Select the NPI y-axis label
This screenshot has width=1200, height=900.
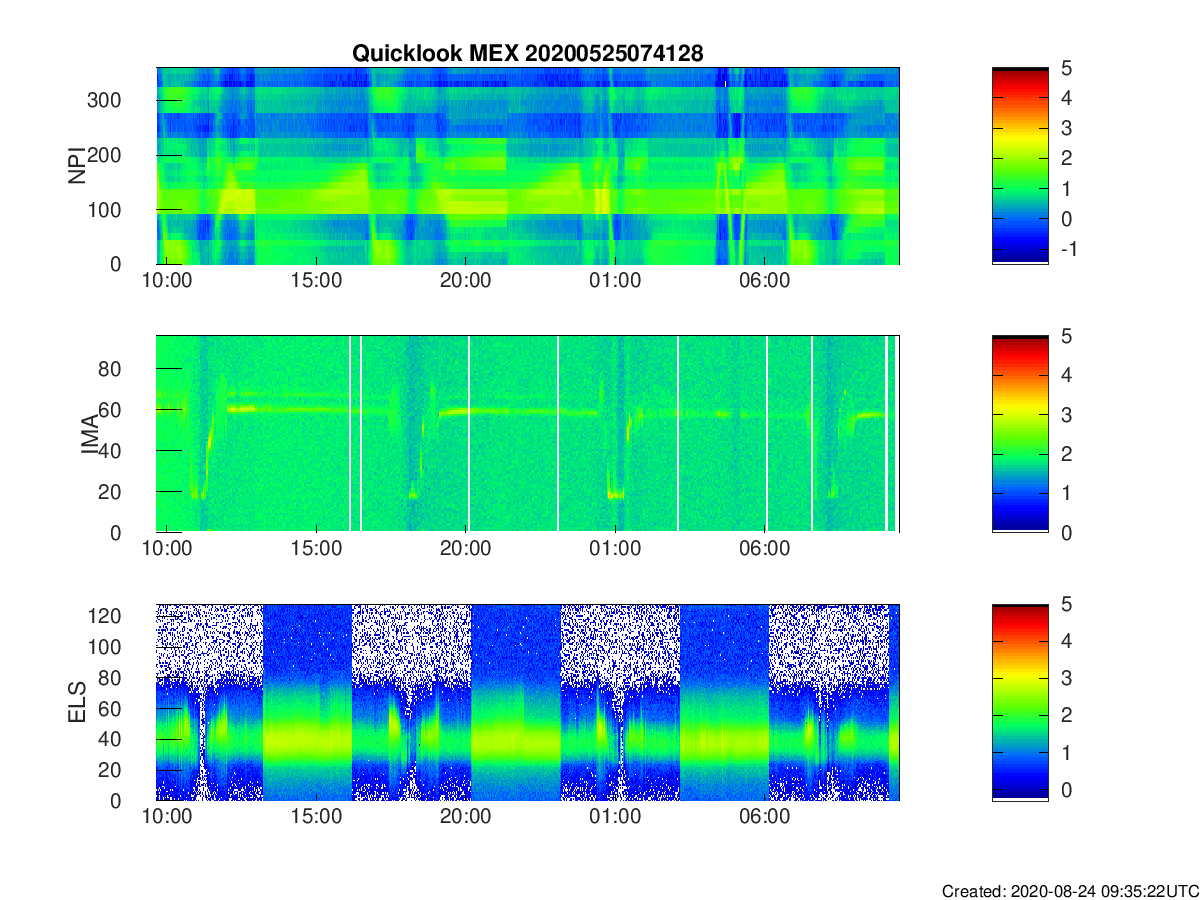76,166
